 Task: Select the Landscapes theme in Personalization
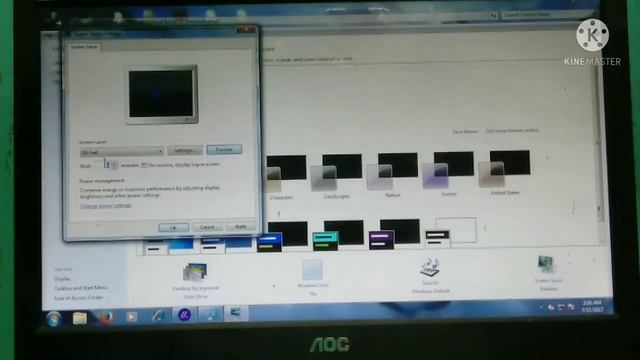337,177
